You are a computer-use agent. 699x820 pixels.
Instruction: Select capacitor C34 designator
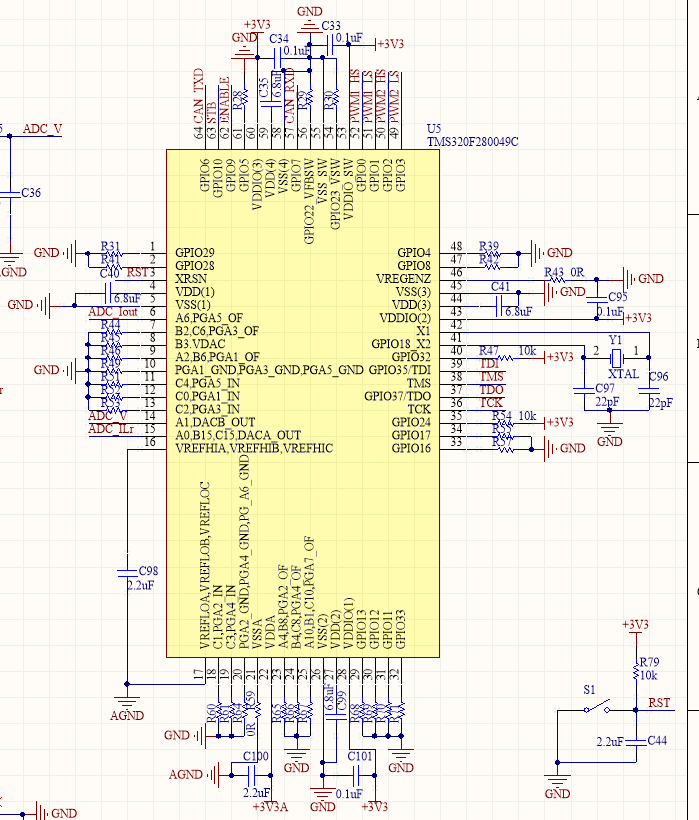[x=279, y=39]
